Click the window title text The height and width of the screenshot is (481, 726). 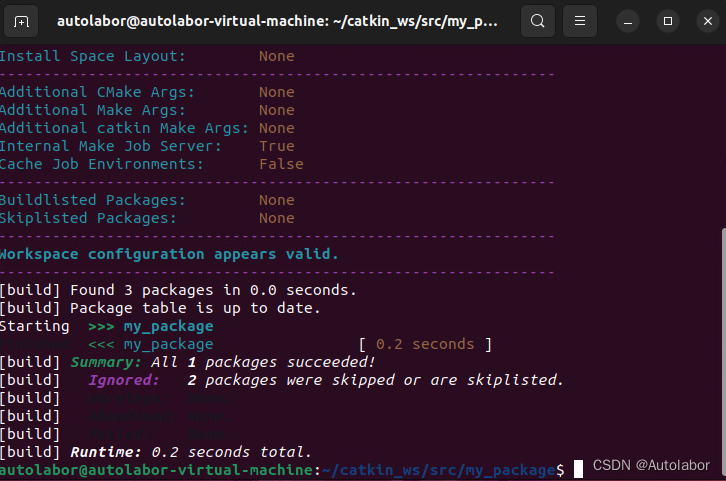click(x=277, y=20)
